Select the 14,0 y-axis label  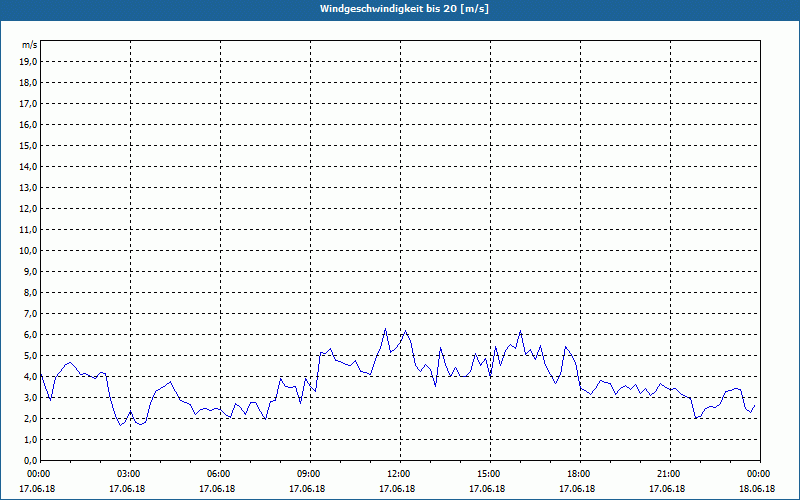point(28,166)
